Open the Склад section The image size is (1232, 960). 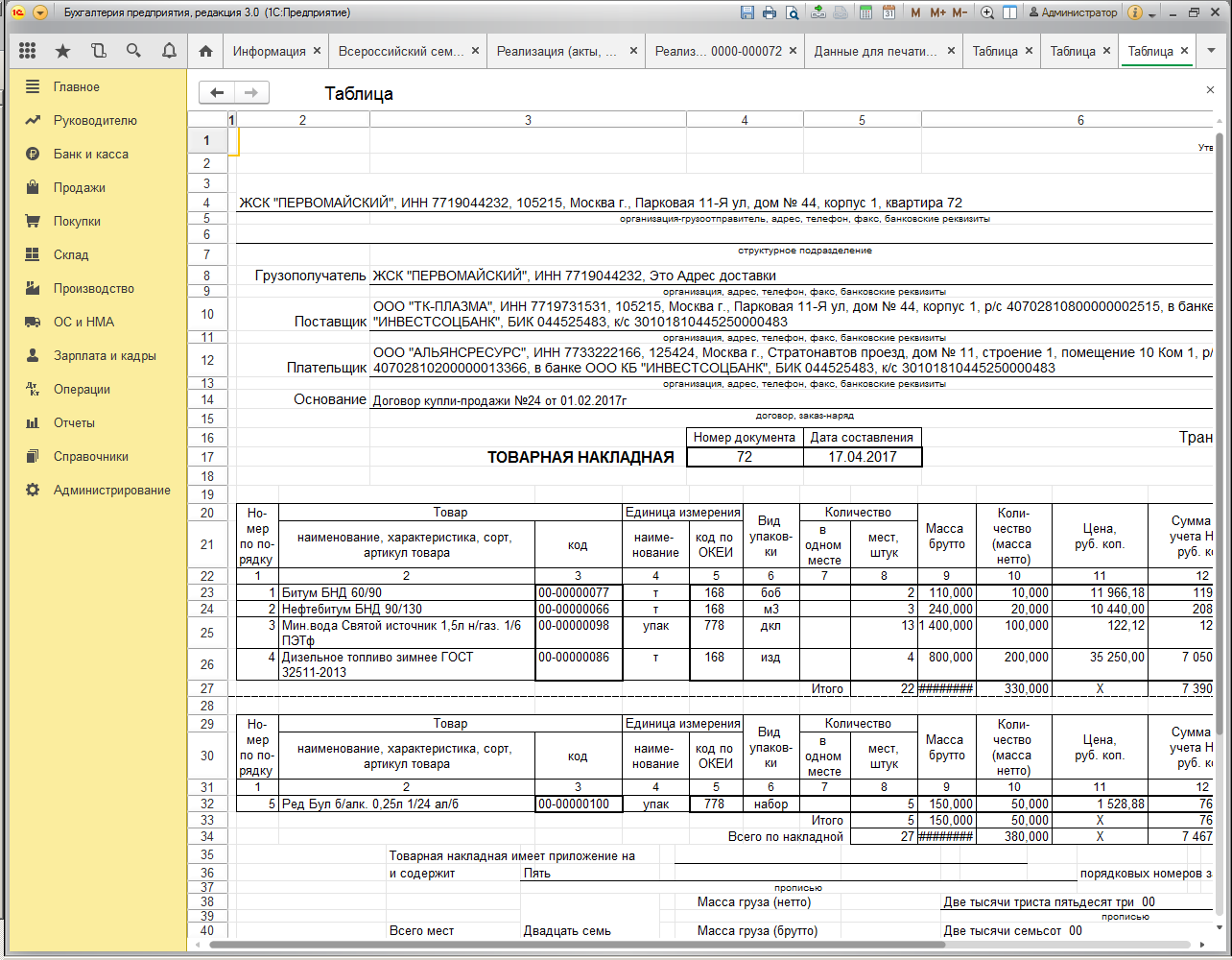pos(71,254)
